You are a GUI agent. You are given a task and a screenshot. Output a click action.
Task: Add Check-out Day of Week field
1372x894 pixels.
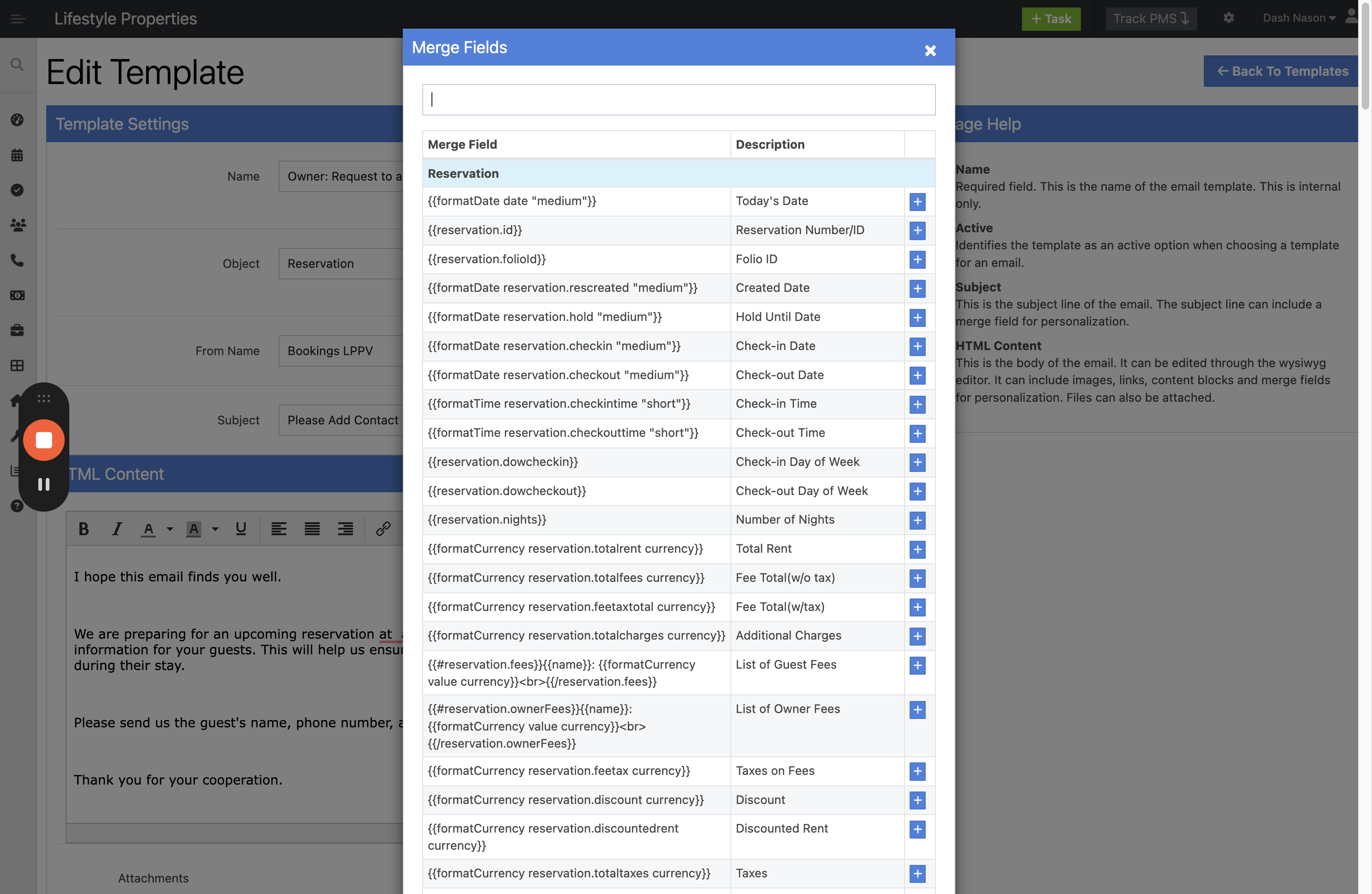tap(917, 491)
